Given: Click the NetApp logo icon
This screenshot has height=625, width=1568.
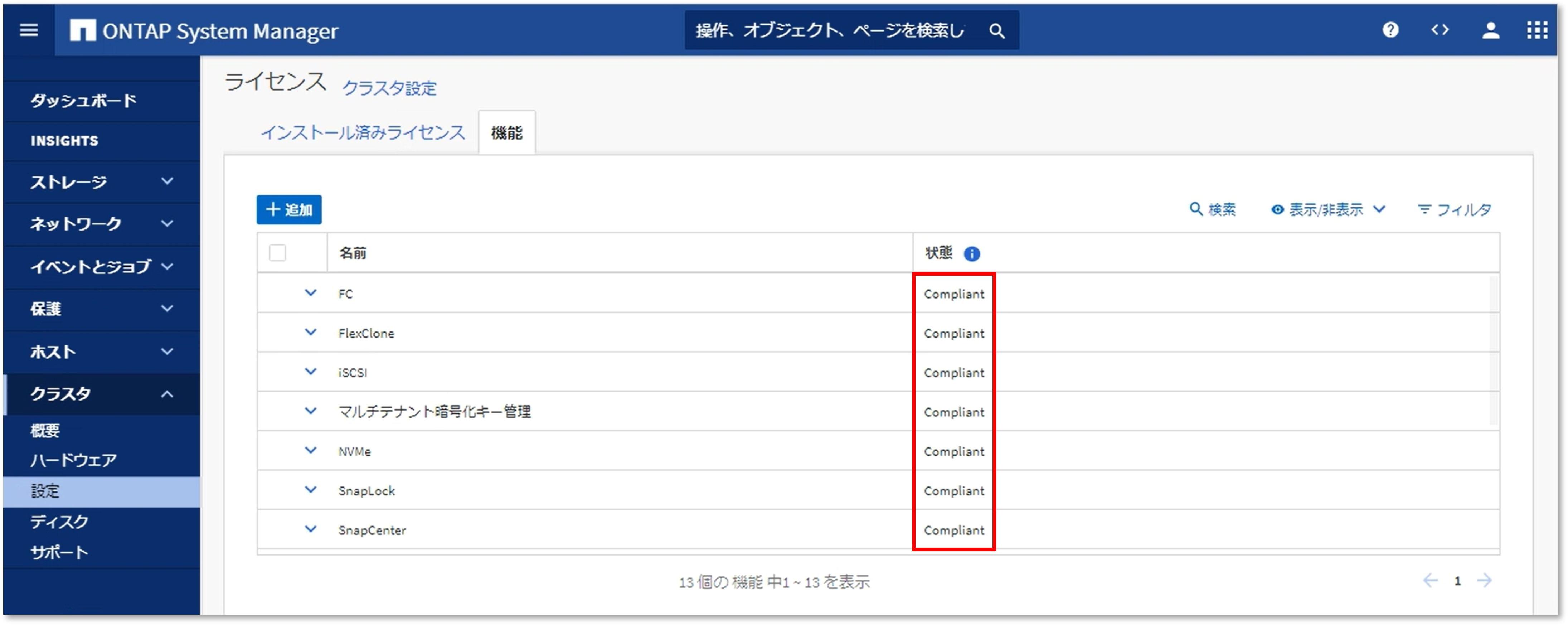Looking at the screenshot, I should 83,30.
